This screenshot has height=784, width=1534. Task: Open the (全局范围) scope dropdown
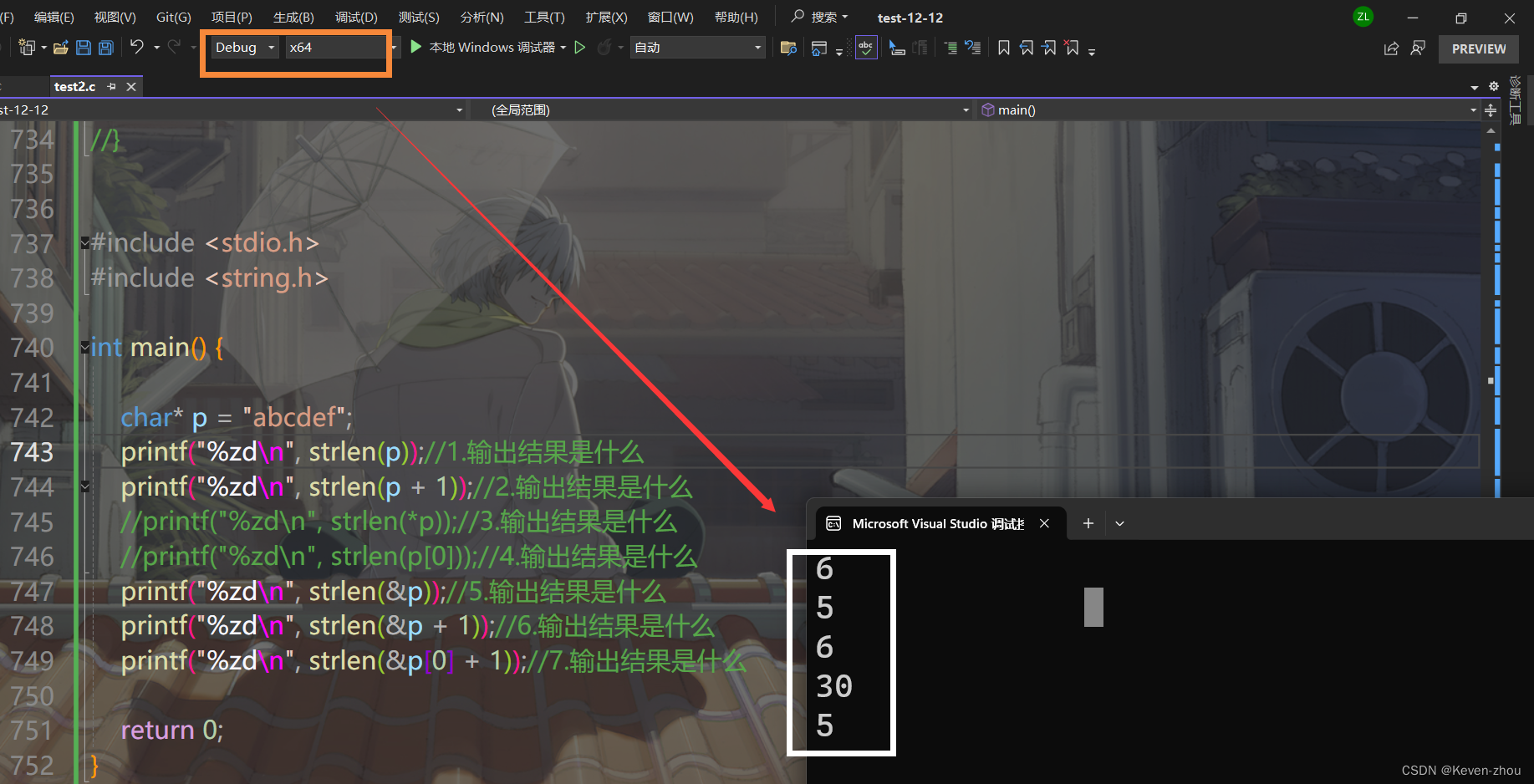tap(720, 109)
